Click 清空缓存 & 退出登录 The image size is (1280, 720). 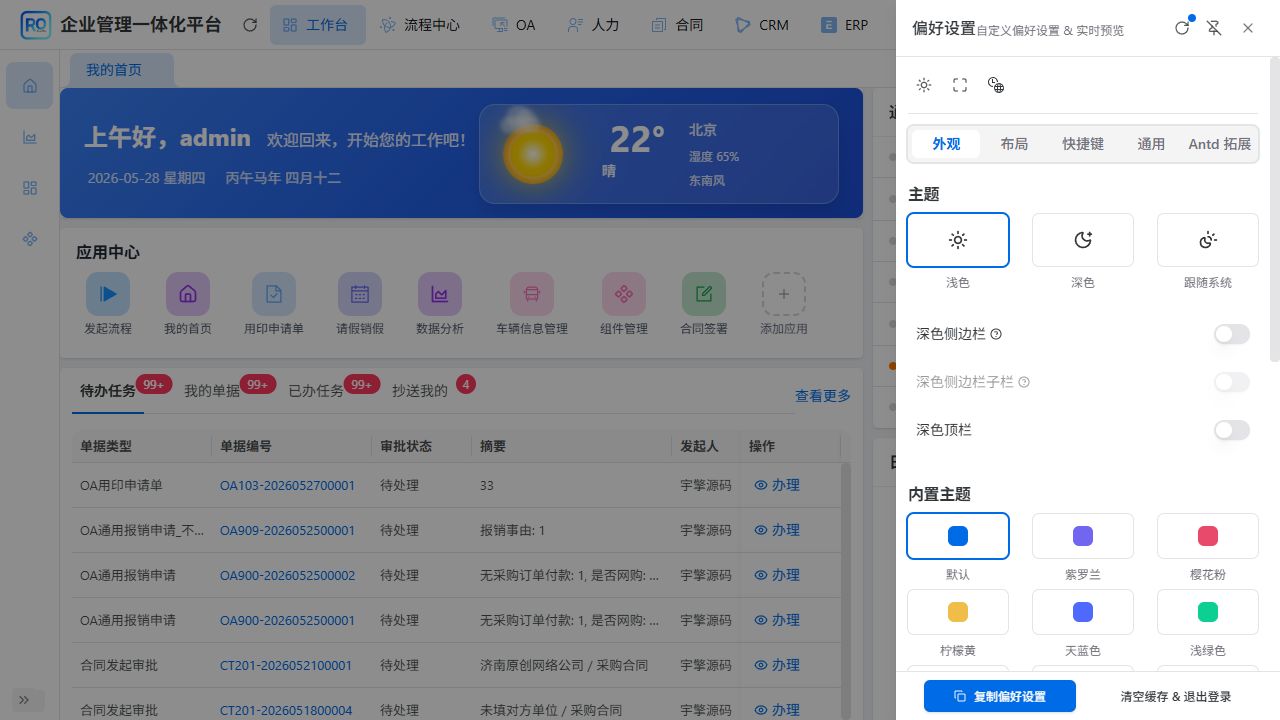1176,696
